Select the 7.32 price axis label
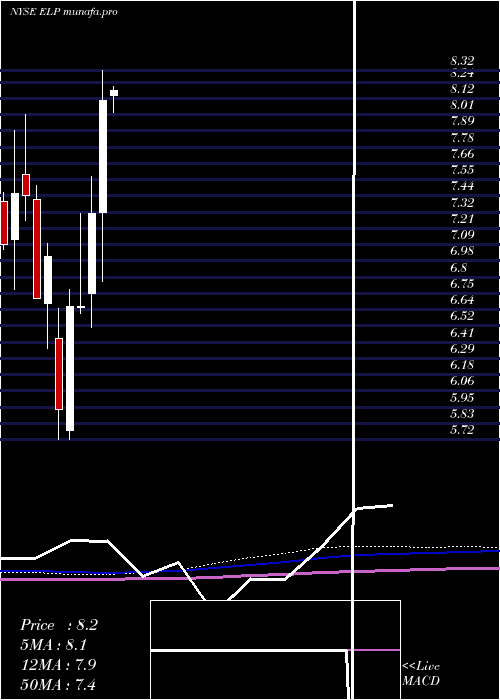500x700 pixels. (462, 203)
